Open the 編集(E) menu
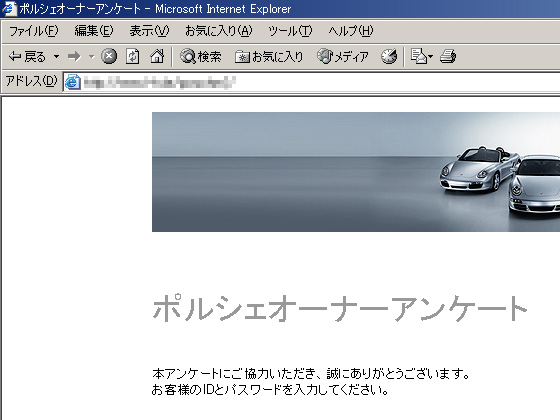Screen dimensions: 560x420 (94, 31)
